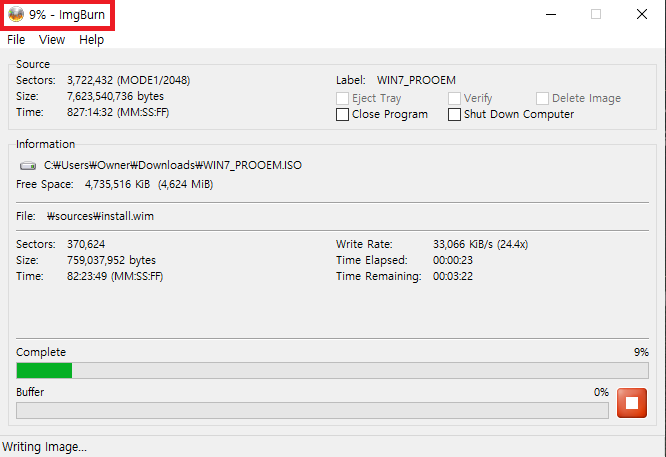This screenshot has width=666, height=457.
Task: Click the green Complete progress bar
Action: tap(332, 370)
